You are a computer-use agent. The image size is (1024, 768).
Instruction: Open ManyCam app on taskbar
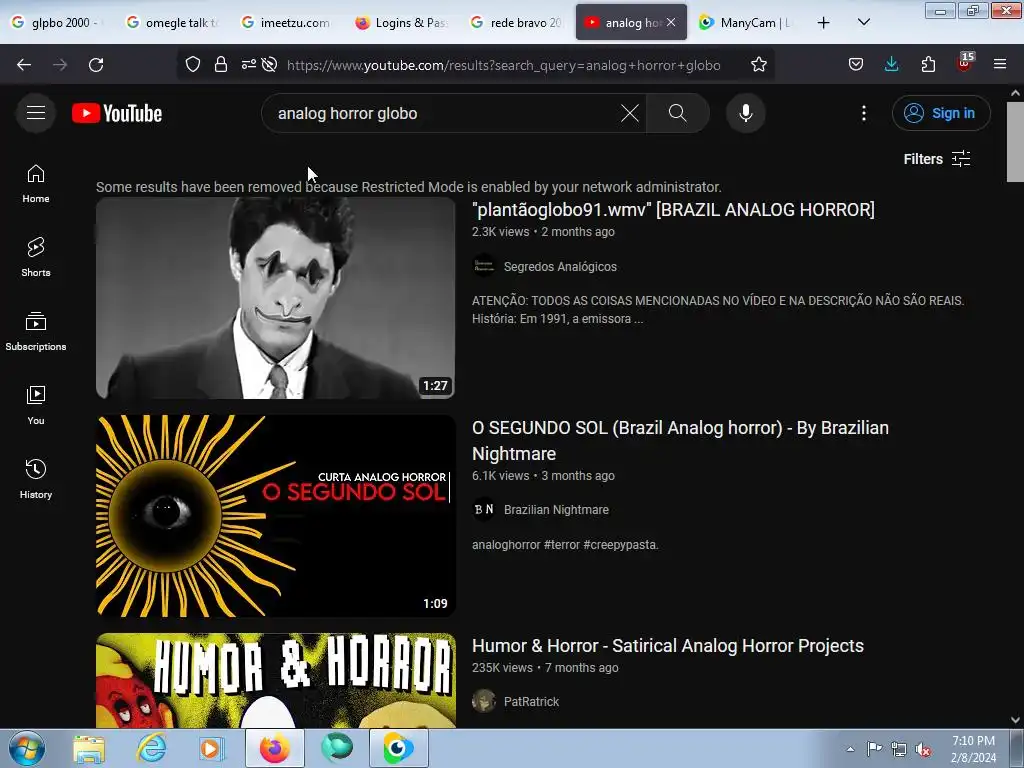(398, 748)
